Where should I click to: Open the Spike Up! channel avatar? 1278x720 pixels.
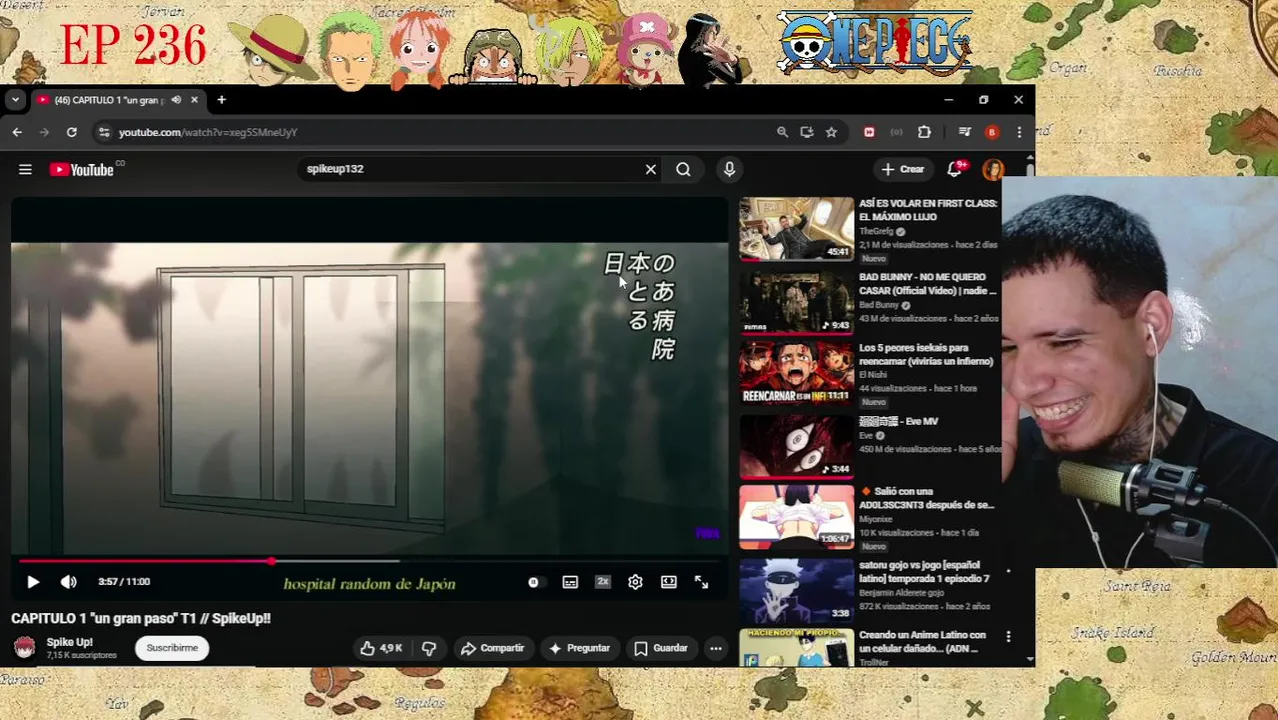25,648
